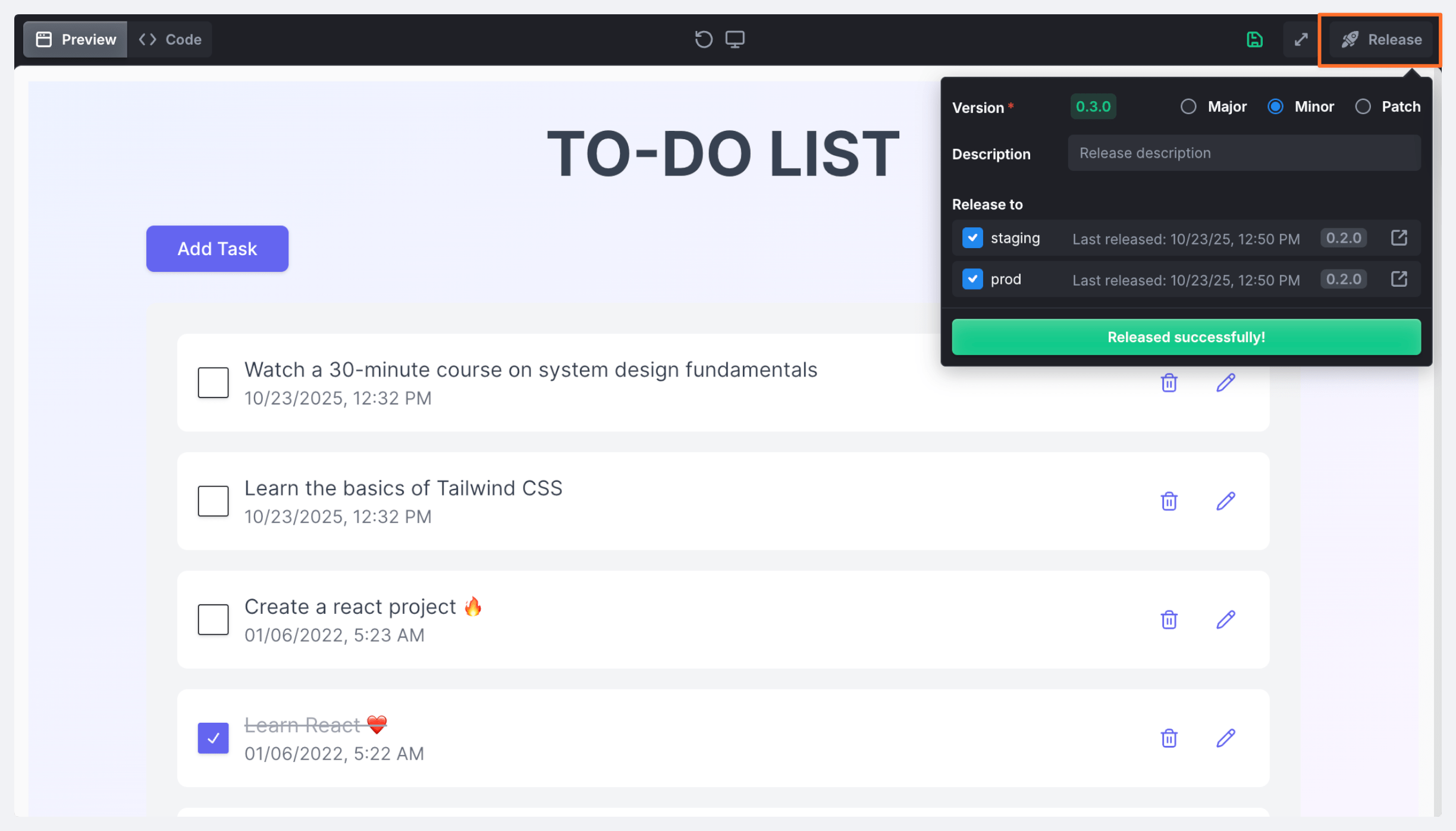Select the Major version radio button
Image resolution: width=1456 pixels, height=831 pixels.
(1188, 106)
